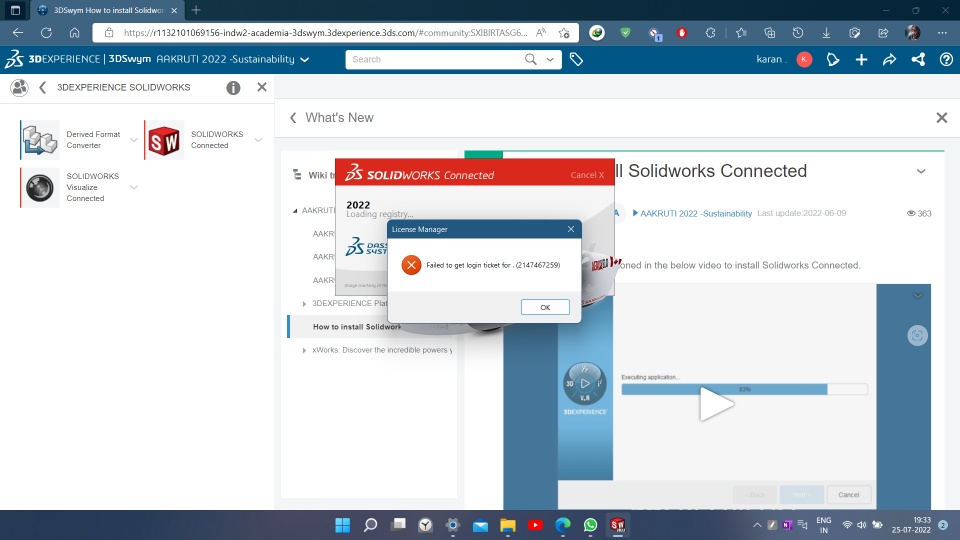Open the browser Extensions puzzle icon

(710, 33)
